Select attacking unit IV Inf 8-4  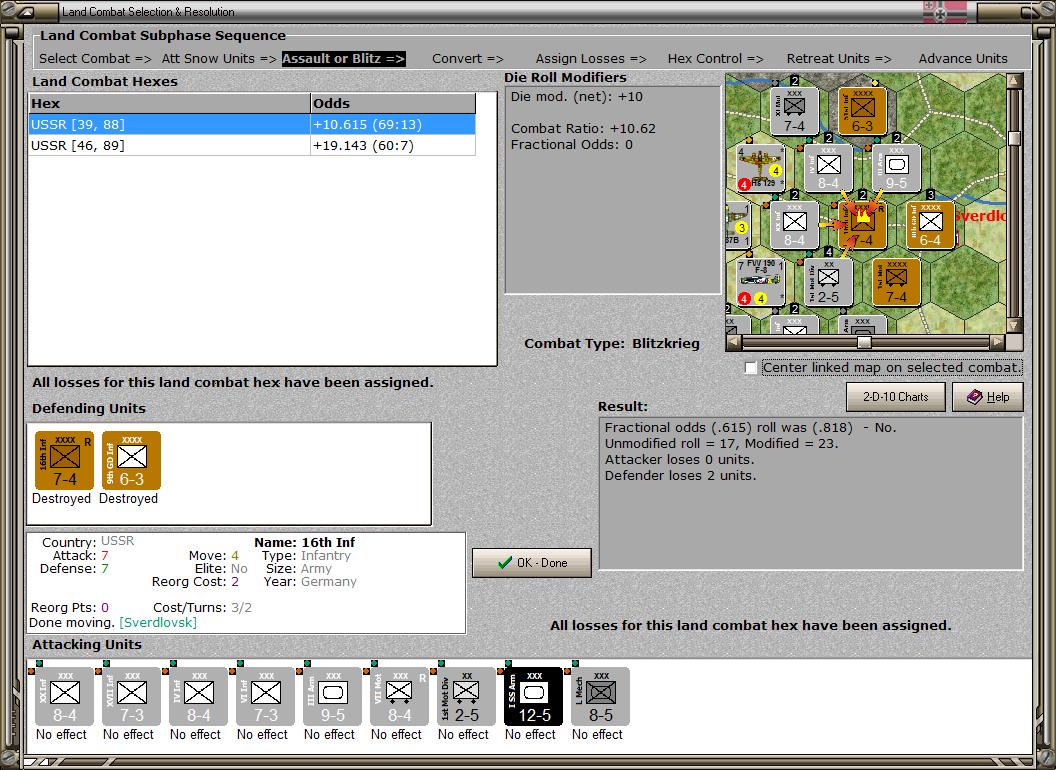click(x=198, y=697)
